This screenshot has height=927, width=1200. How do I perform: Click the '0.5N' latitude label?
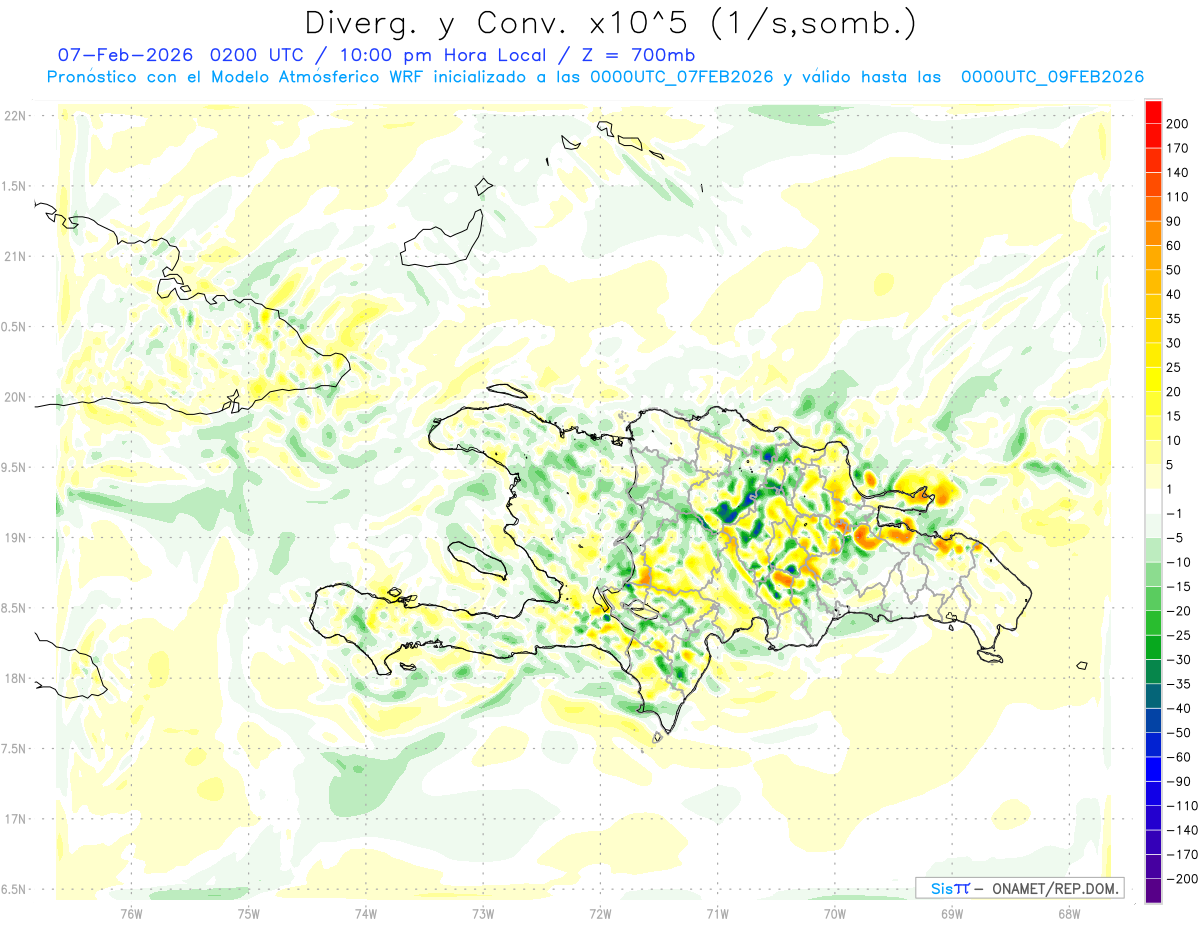point(14,327)
